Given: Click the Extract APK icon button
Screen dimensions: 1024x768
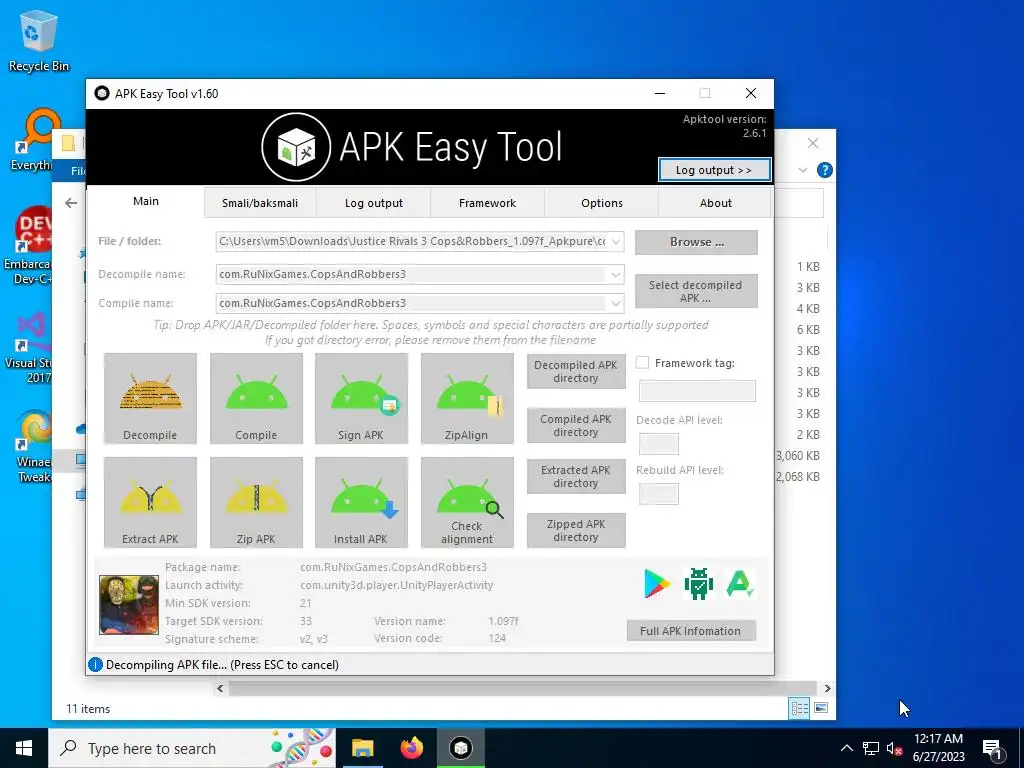Looking at the screenshot, I should click(150, 502).
